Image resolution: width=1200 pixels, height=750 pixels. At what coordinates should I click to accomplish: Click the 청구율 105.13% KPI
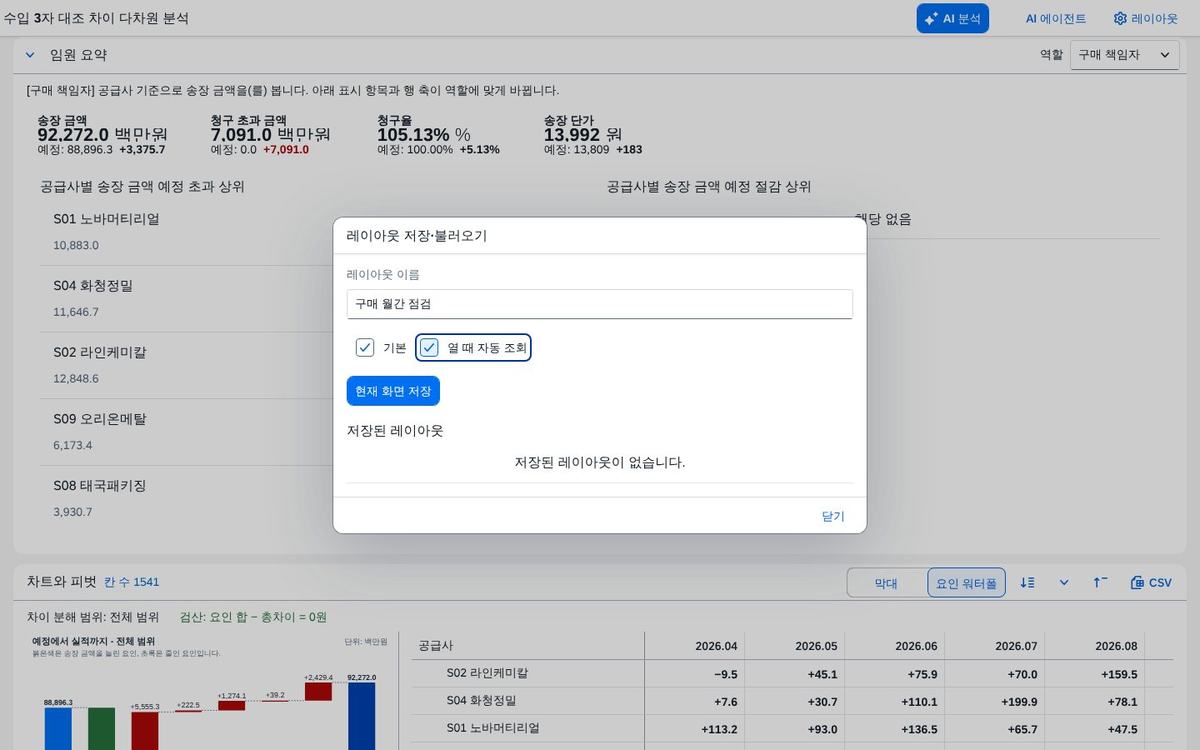click(x=438, y=134)
